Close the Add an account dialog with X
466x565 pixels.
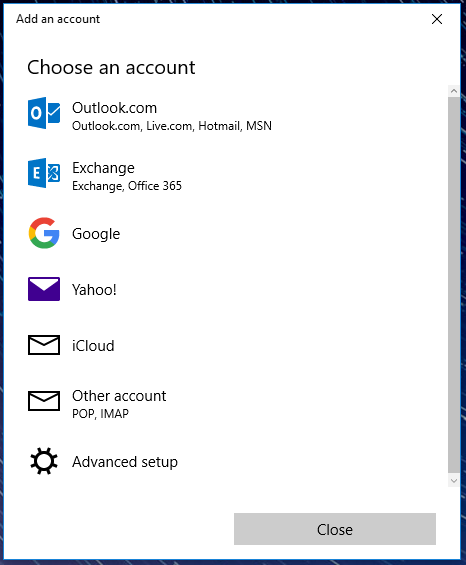point(437,19)
